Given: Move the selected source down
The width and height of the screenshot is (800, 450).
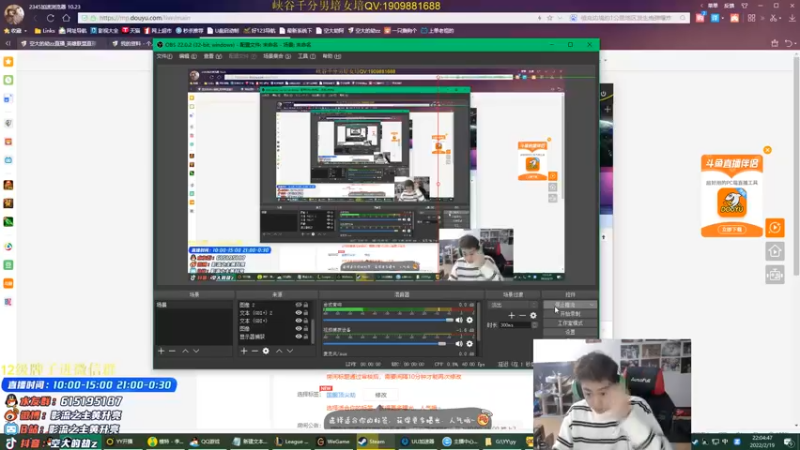Looking at the screenshot, I should pyautogui.click(x=290, y=351).
